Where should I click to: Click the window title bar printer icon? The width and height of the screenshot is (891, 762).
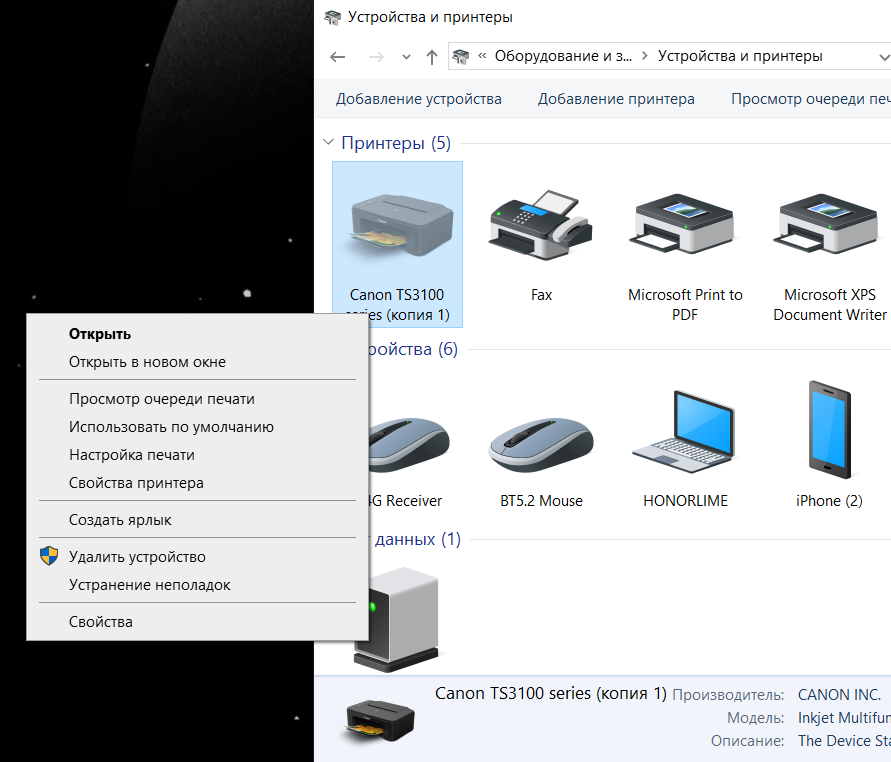[332, 18]
